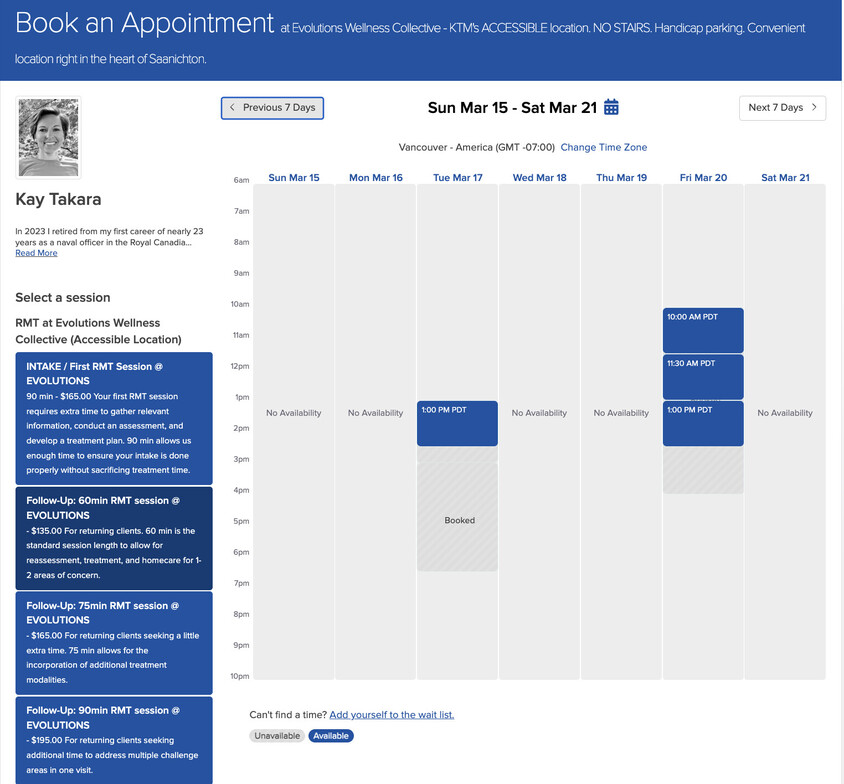Choose Follow-Up: 60min RMT session
The height and width of the screenshot is (784, 844).
tap(113, 538)
